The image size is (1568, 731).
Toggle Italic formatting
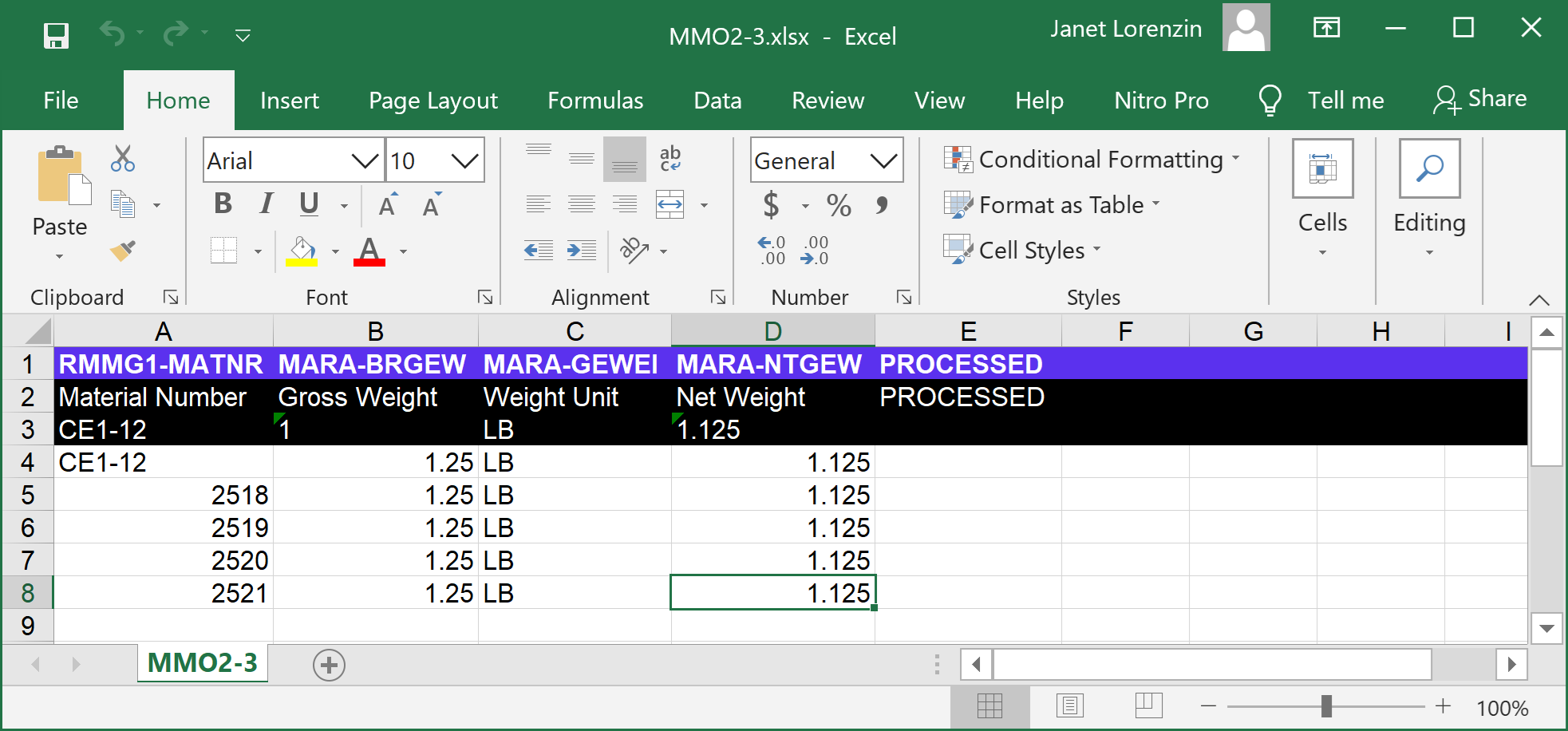[x=266, y=204]
